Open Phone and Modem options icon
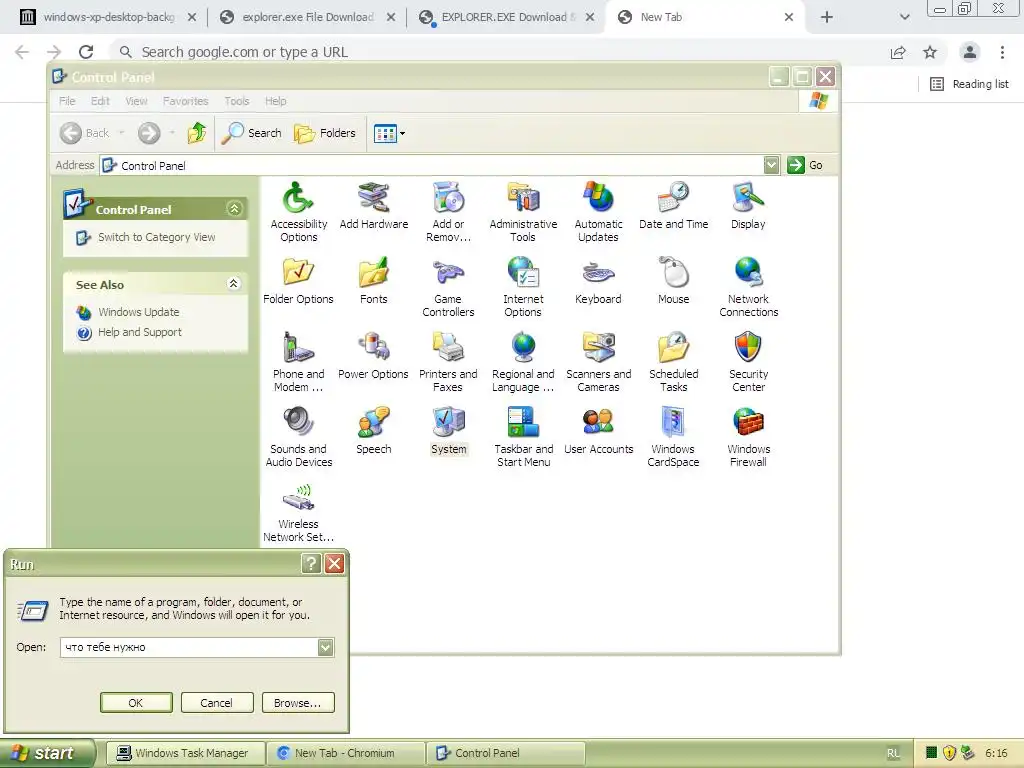The width and height of the screenshot is (1024, 768). click(298, 362)
